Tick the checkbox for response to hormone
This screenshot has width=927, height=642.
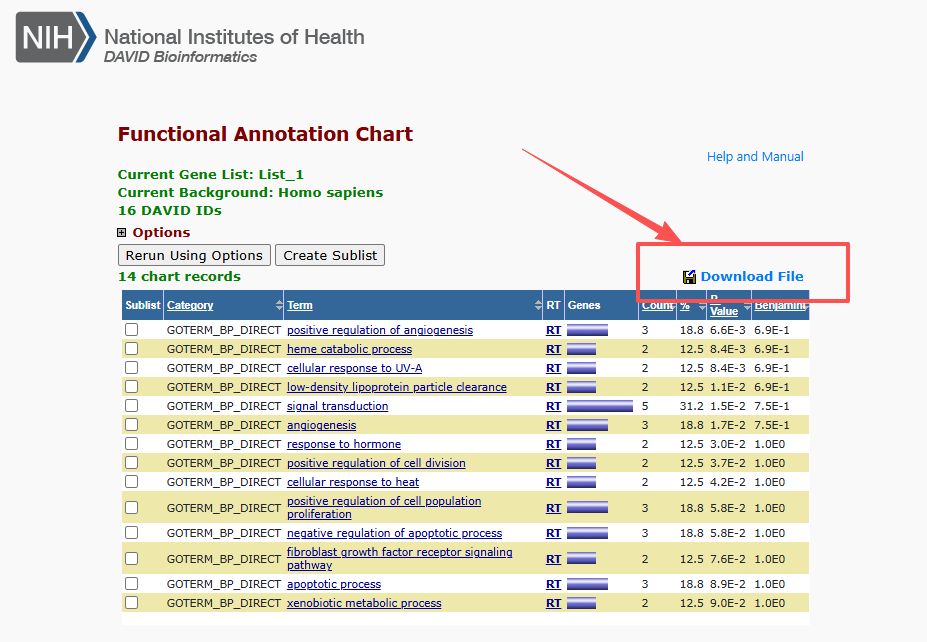click(131, 444)
